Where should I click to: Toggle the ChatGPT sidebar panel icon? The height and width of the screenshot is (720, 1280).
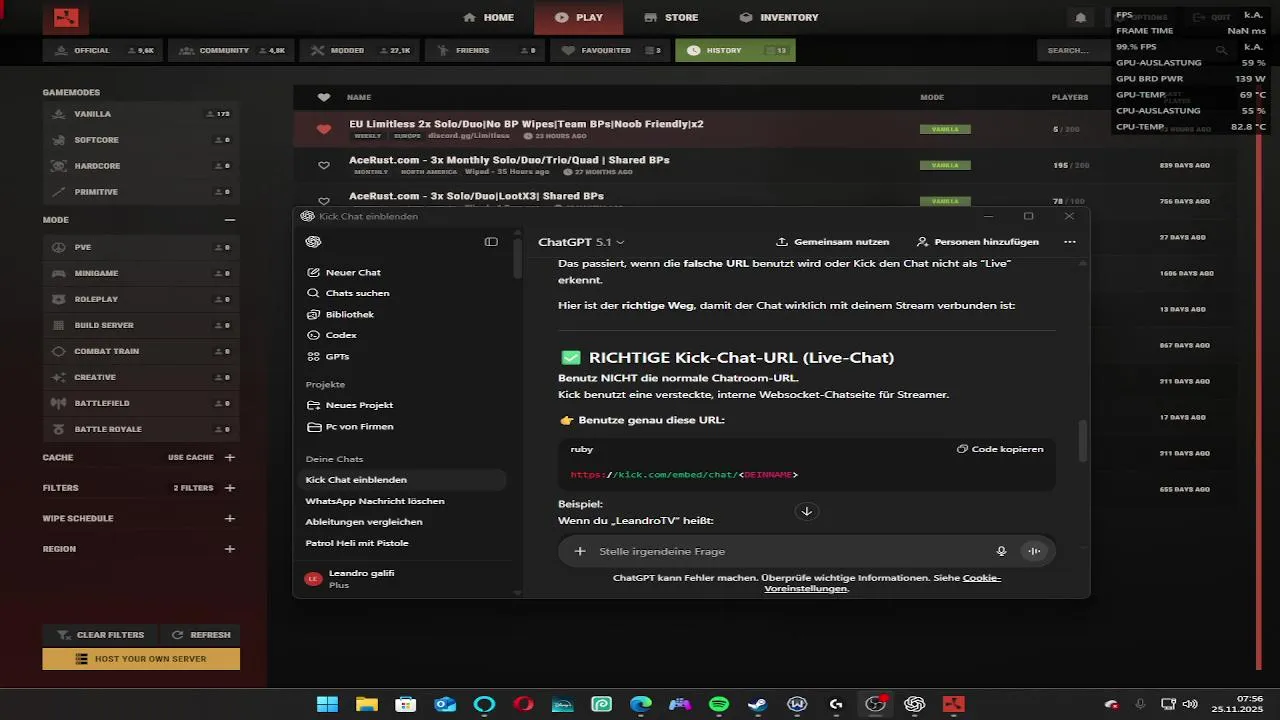pyautogui.click(x=491, y=242)
